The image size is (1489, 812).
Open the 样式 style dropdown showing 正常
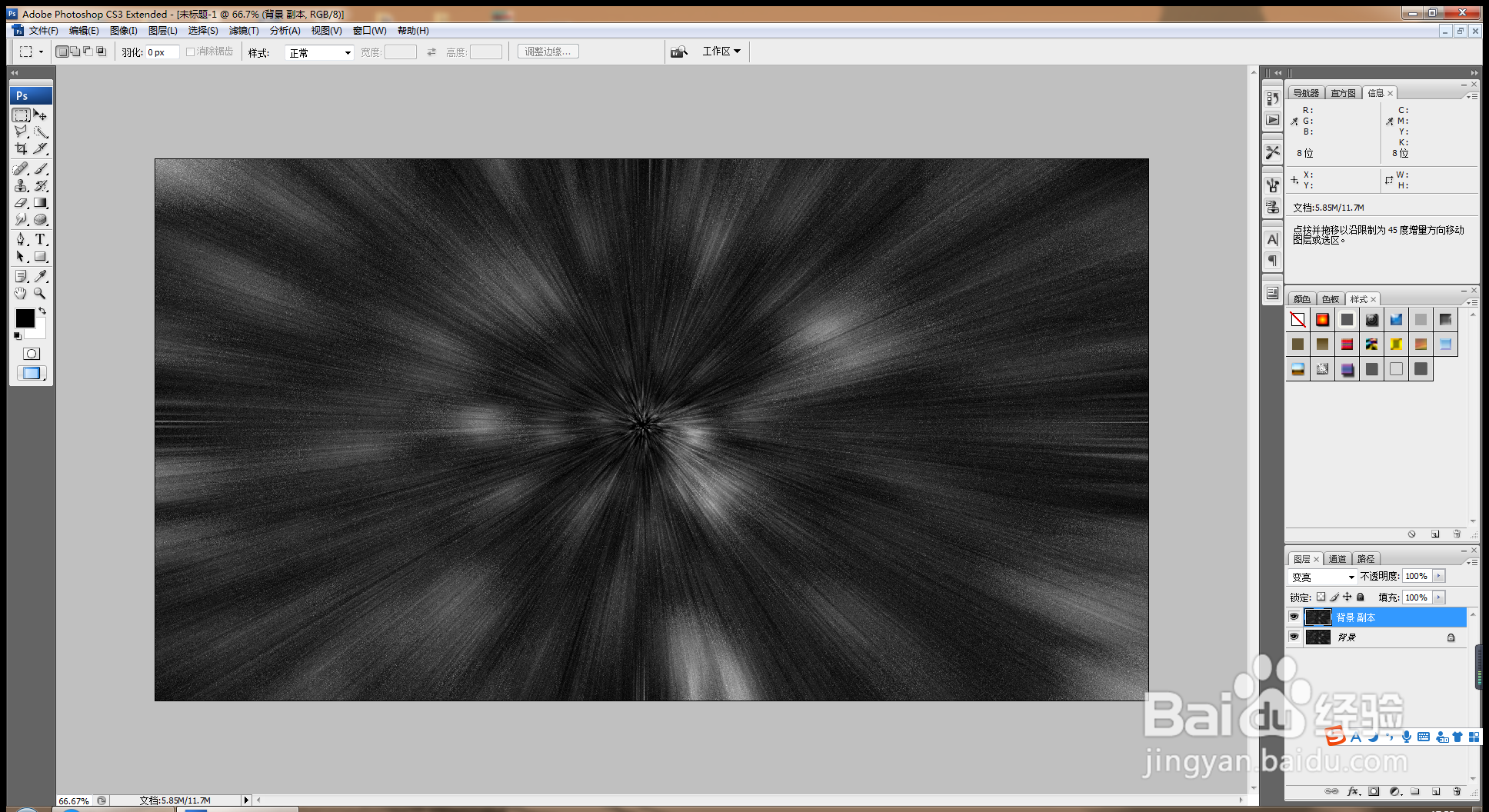[x=319, y=52]
